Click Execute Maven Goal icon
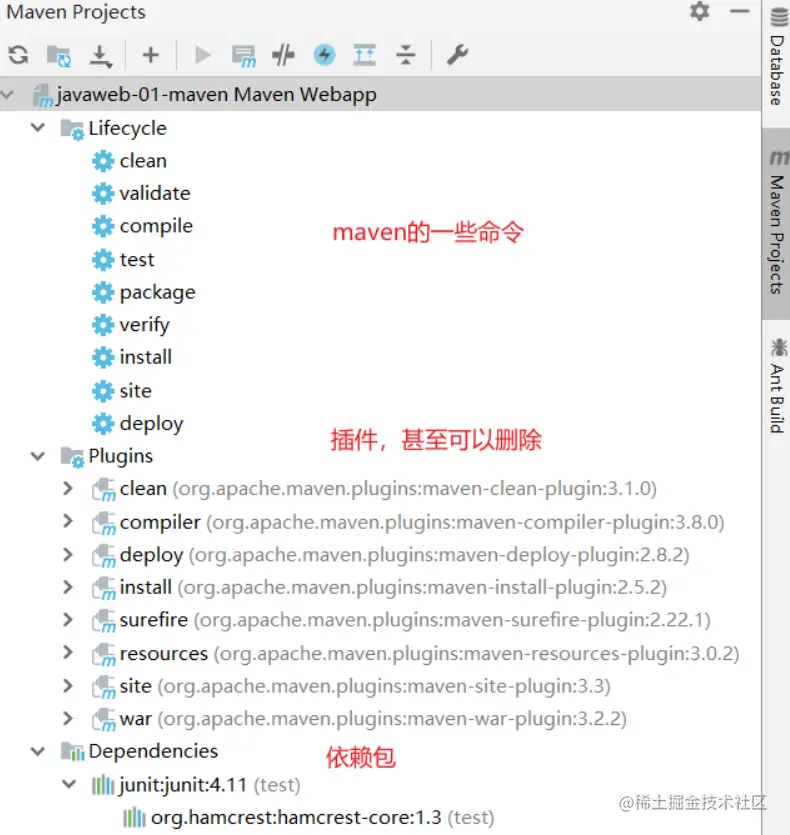 coord(244,56)
